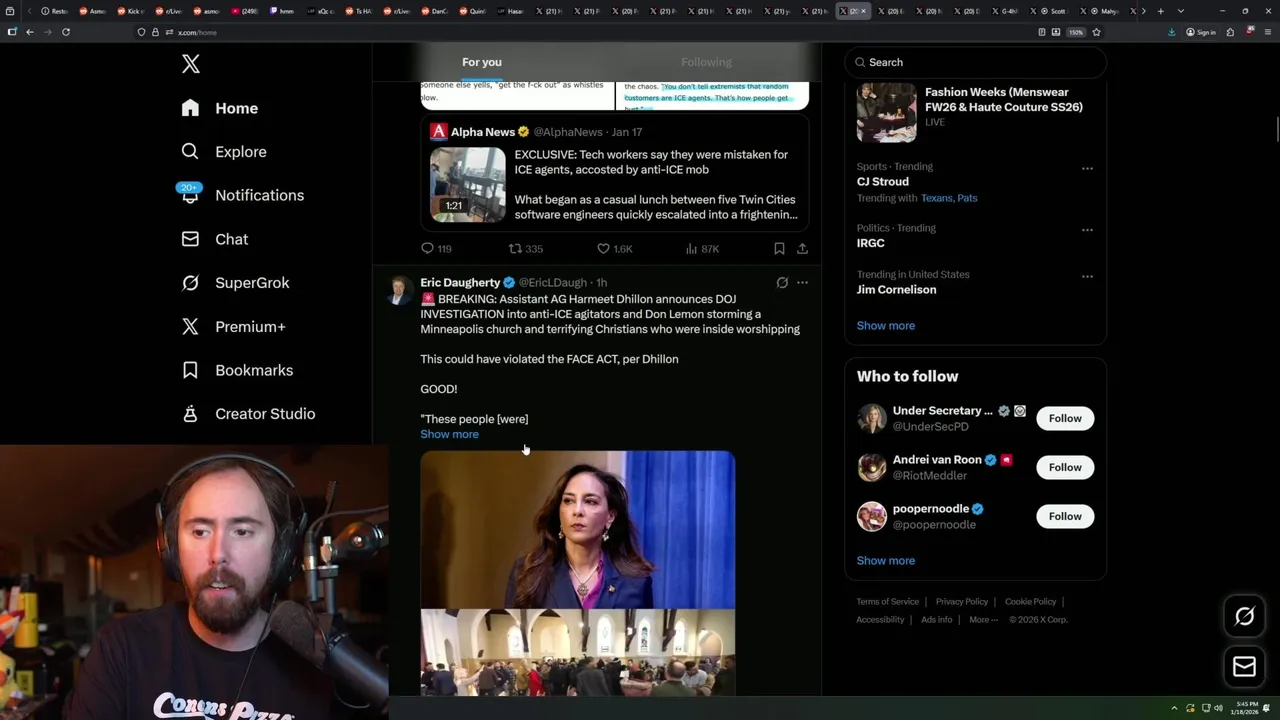Follow Under Secretary account
This screenshot has width=1280, height=720.
(x=1065, y=418)
